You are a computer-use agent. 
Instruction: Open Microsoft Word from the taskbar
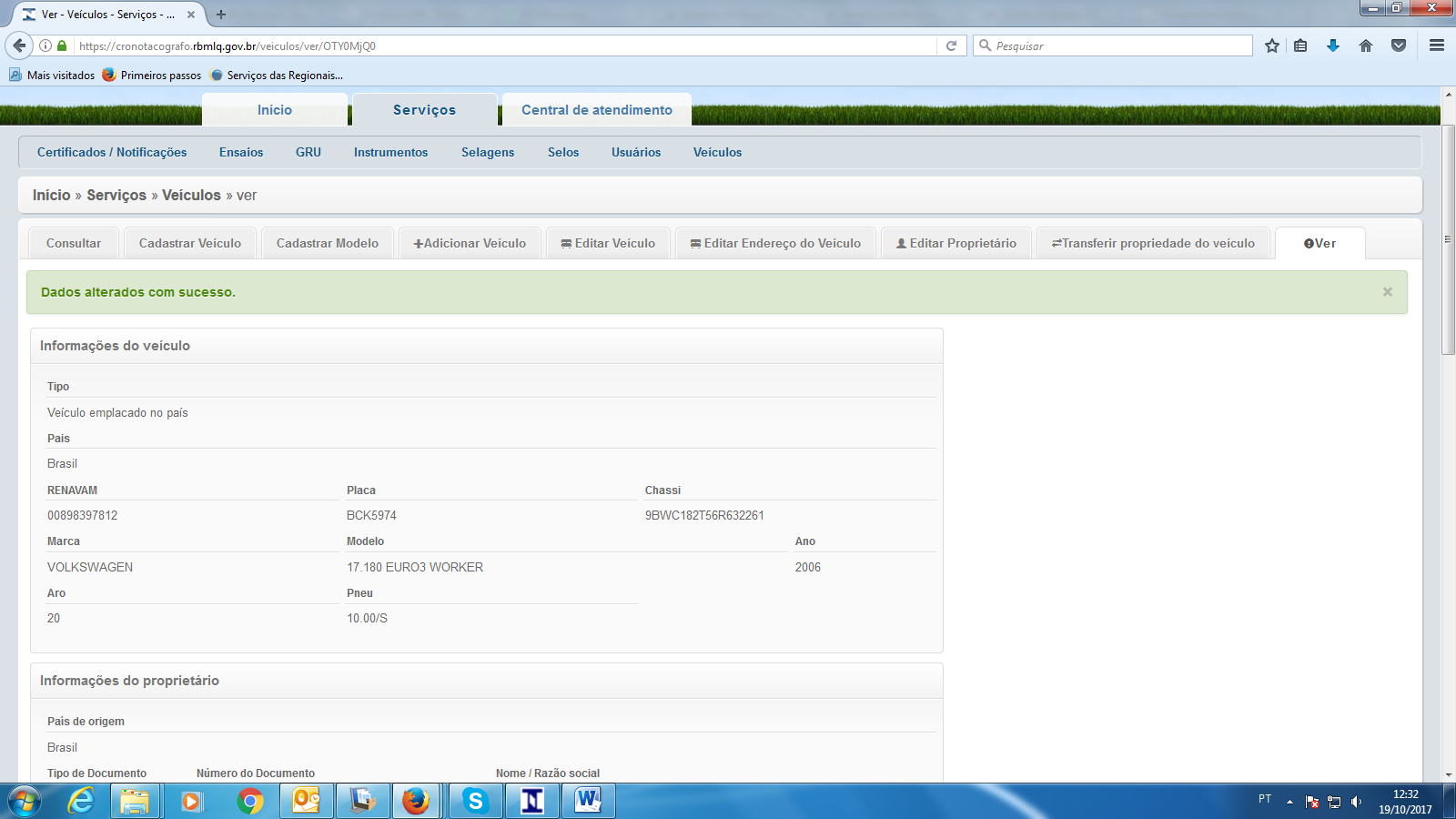(x=587, y=802)
